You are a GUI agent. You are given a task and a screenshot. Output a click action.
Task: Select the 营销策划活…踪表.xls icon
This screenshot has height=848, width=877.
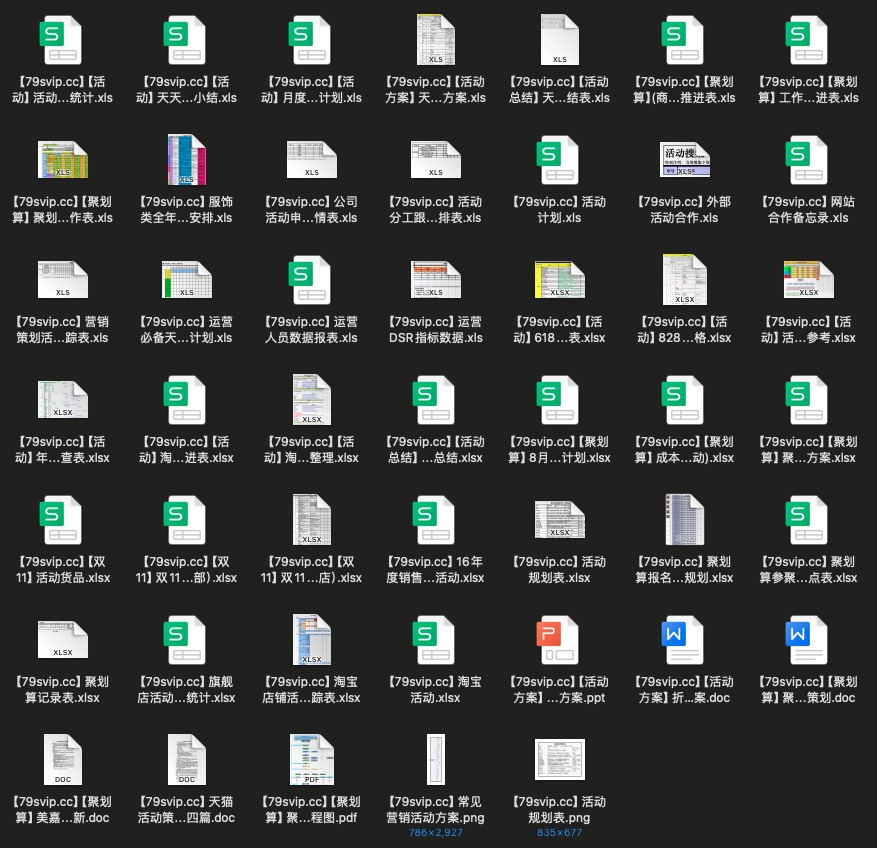point(62,280)
